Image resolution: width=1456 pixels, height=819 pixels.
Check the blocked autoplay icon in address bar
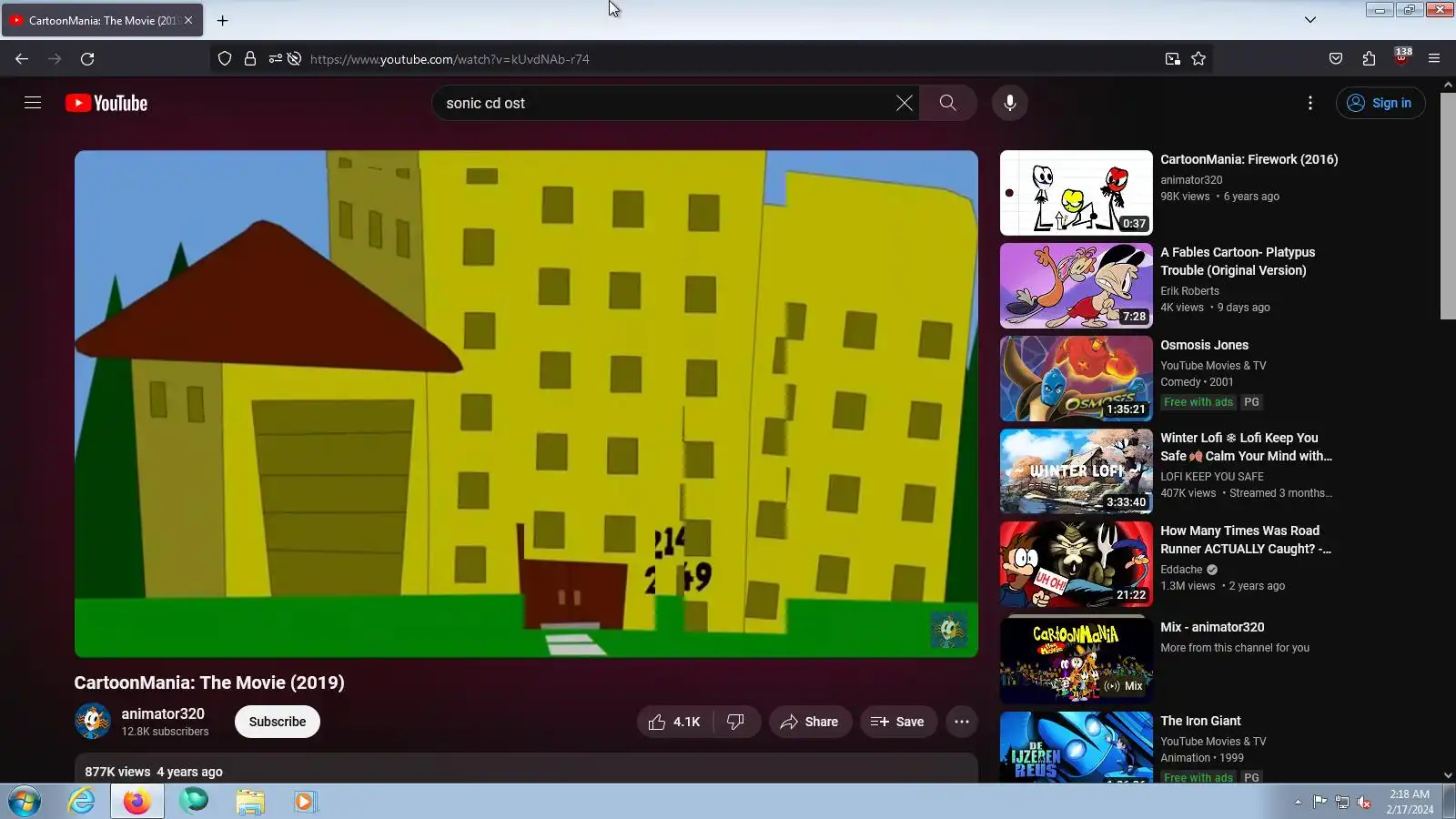click(x=294, y=59)
